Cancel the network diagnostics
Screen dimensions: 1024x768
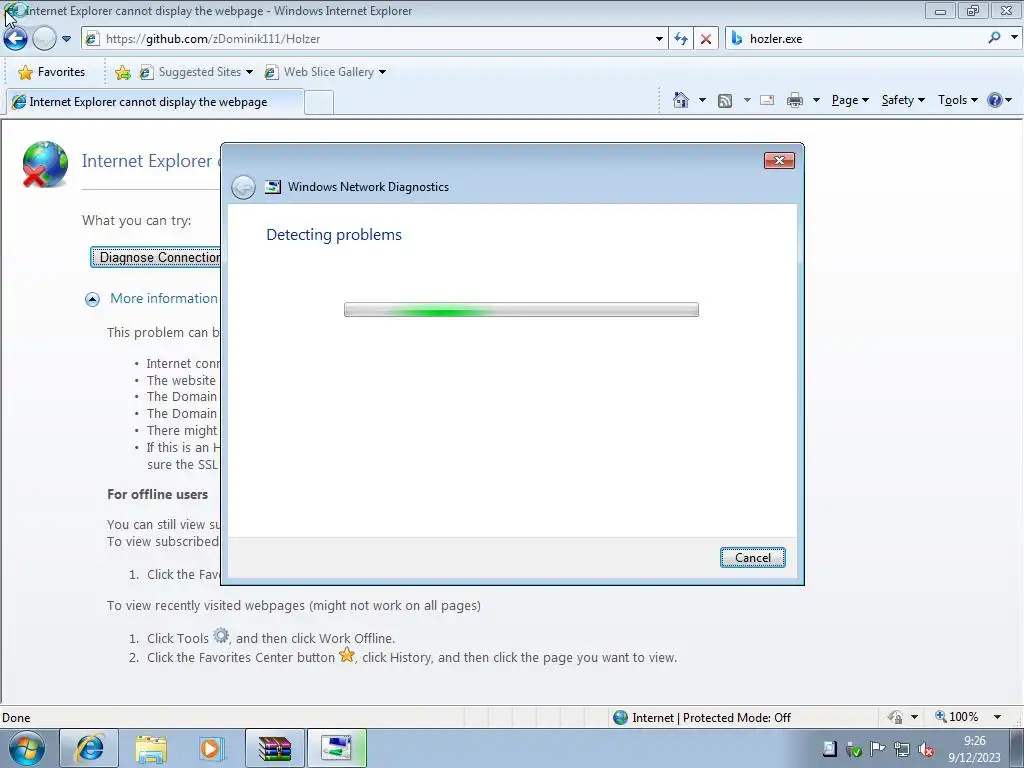[752, 558]
